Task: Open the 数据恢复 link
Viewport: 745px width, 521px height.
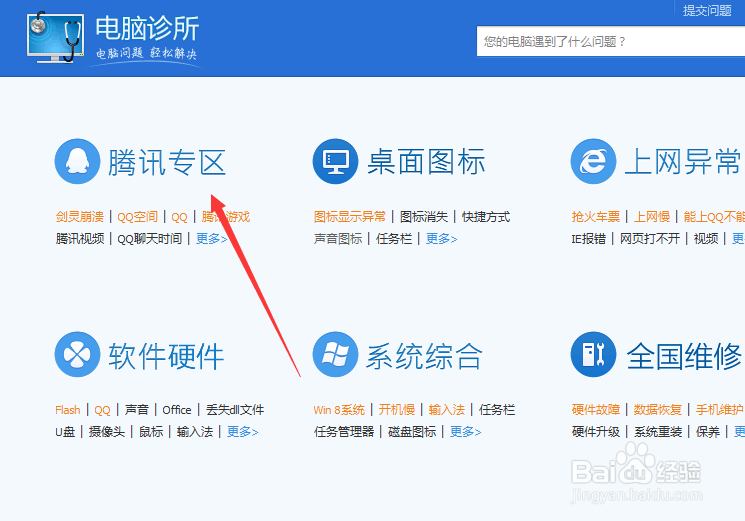Action: tap(658, 410)
